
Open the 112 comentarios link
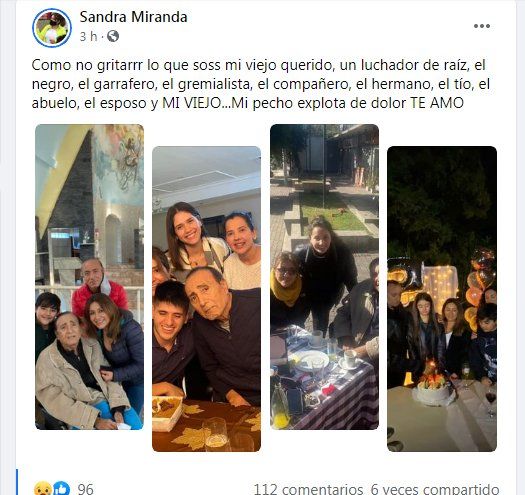click(x=308, y=489)
